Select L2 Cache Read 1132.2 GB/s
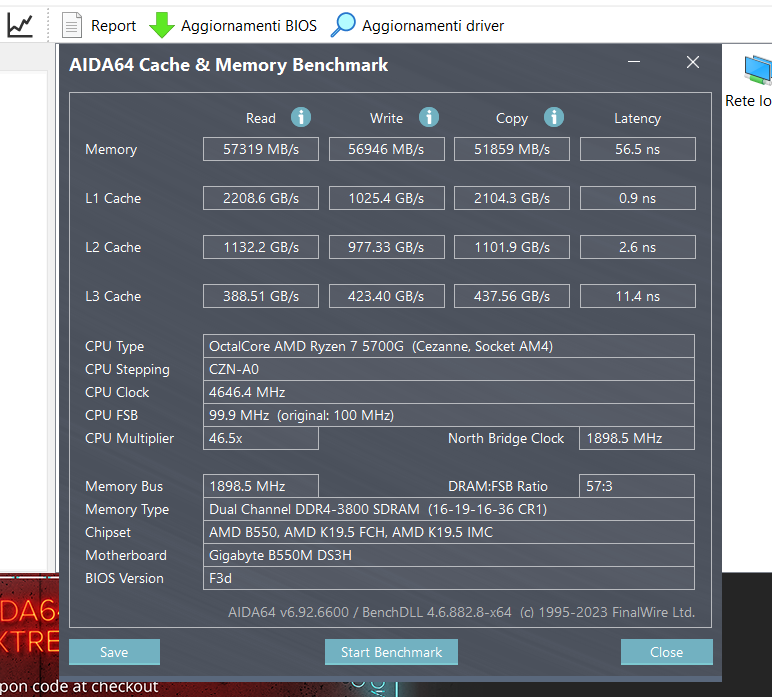Image resolution: width=772 pixels, height=697 pixels. tap(261, 247)
